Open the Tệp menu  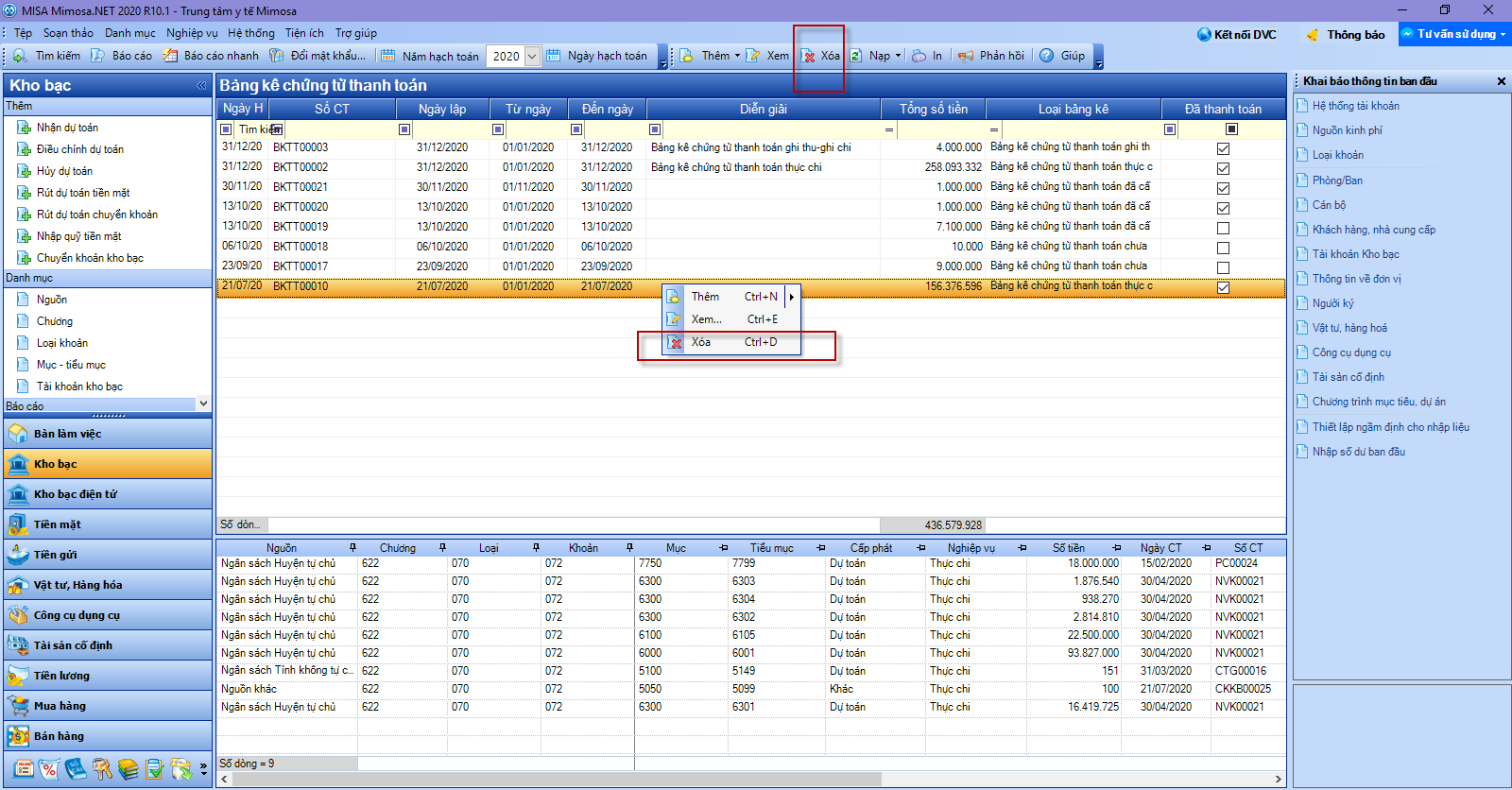pos(23,33)
